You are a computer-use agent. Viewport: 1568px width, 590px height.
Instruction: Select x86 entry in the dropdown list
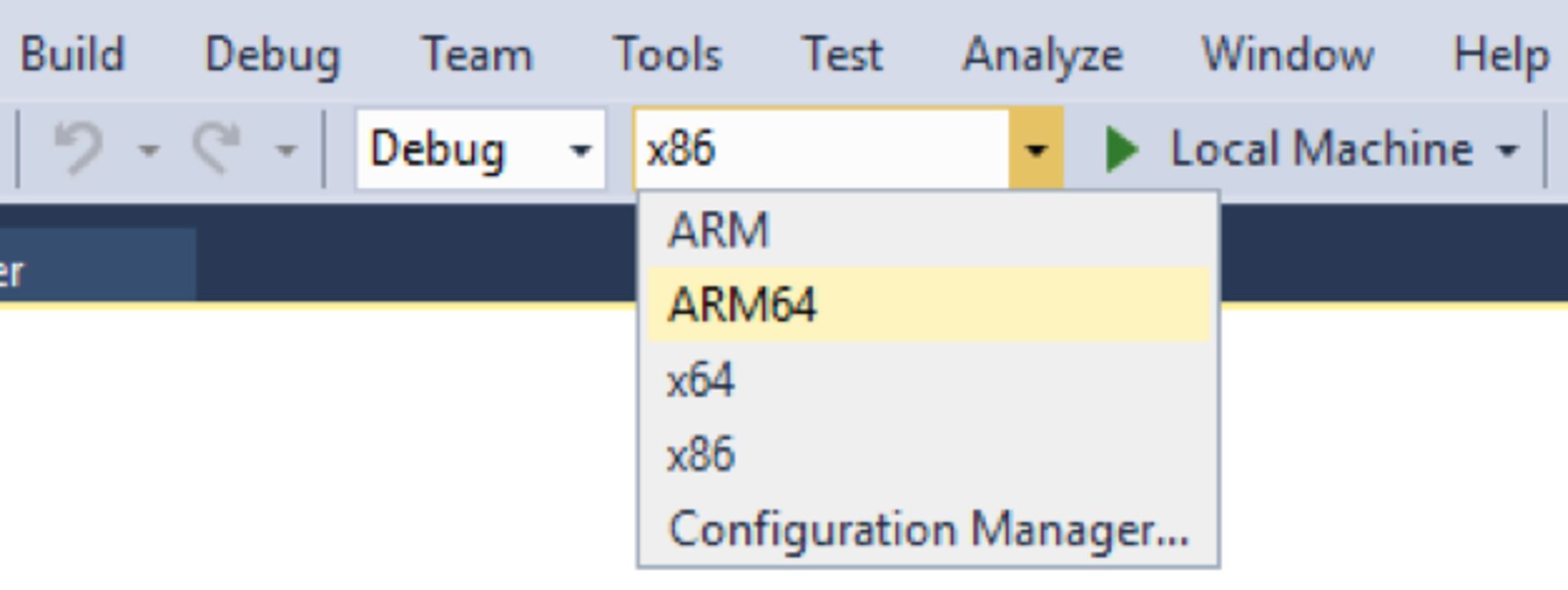[701, 454]
